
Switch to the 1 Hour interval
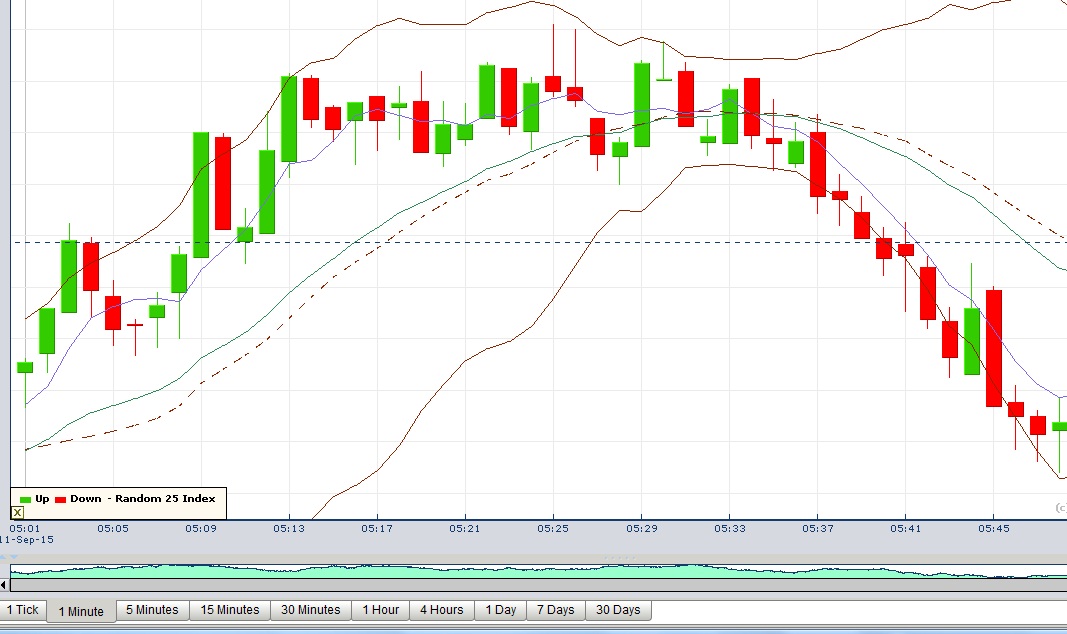(380, 610)
